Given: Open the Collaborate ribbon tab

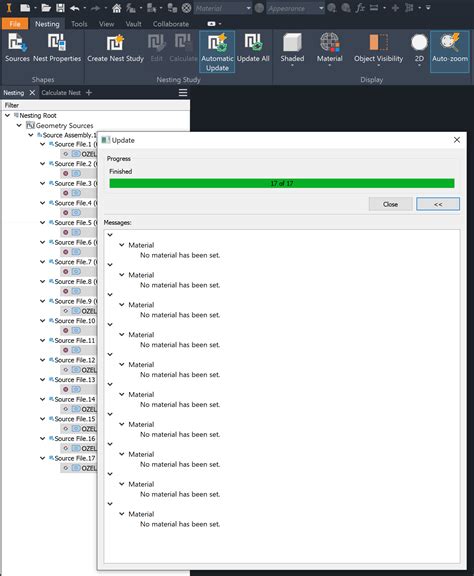Looking at the screenshot, I should click(171, 24).
